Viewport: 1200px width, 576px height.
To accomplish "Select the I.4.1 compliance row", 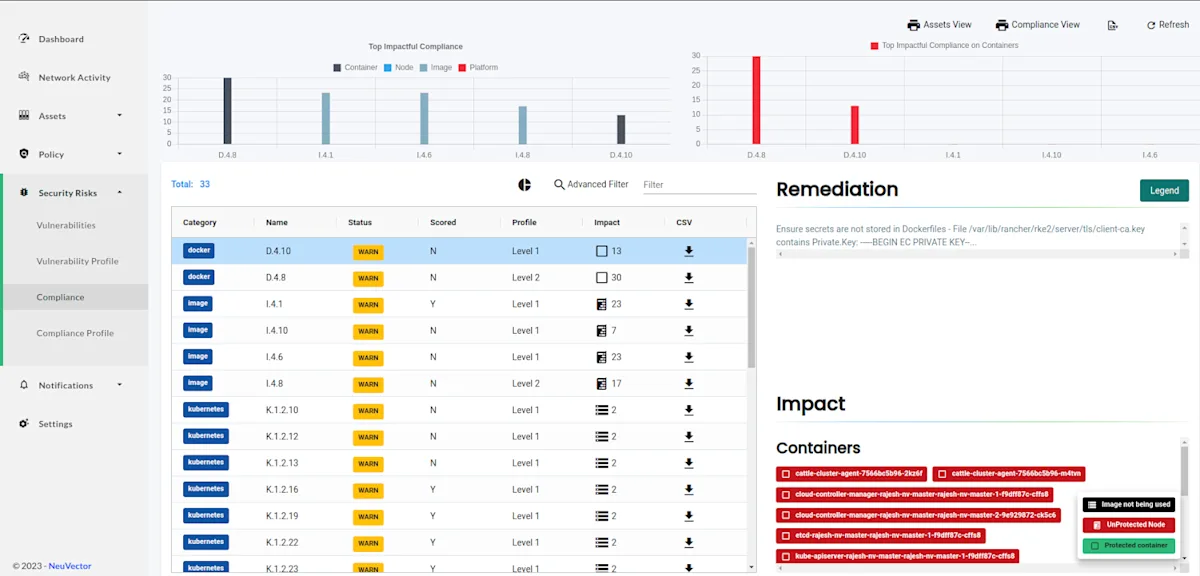I will [x=460, y=304].
